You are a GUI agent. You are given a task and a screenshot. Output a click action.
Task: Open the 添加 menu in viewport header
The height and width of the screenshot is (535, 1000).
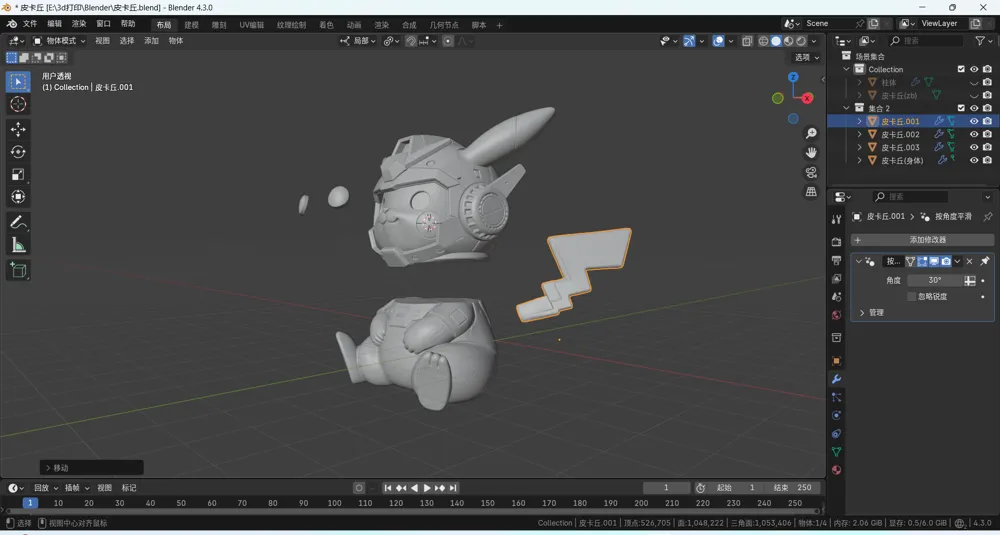click(x=151, y=41)
